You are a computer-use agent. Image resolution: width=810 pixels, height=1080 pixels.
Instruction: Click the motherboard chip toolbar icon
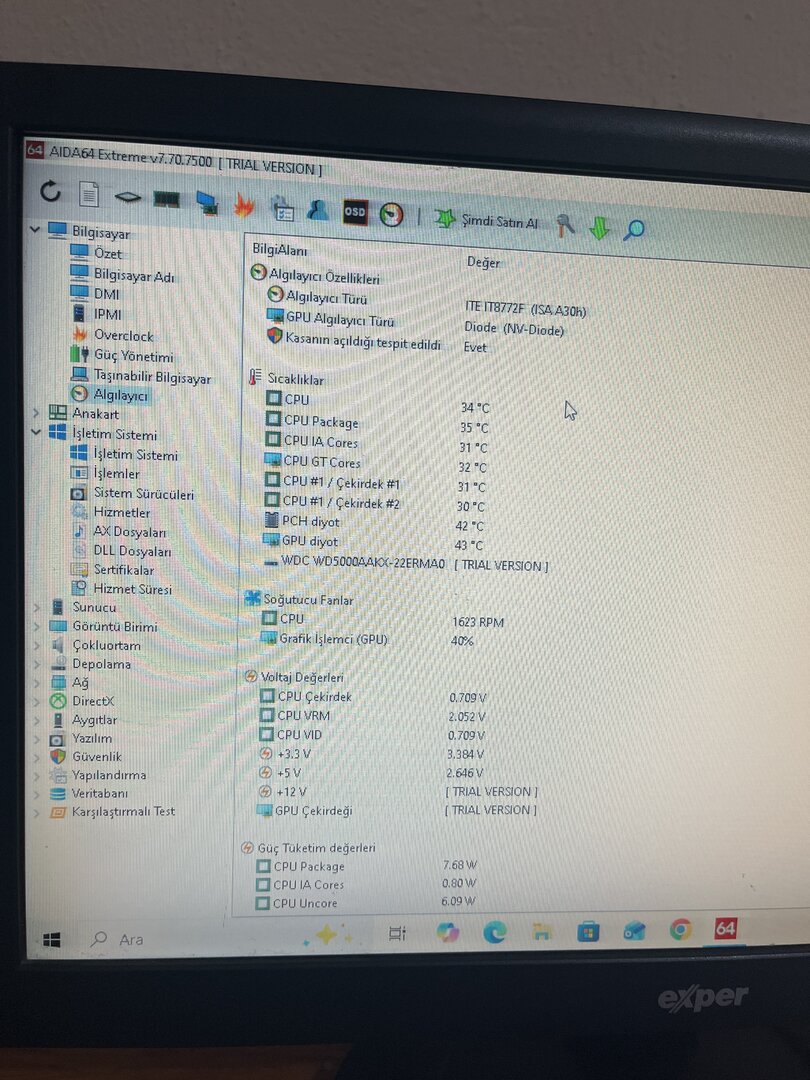(x=127, y=198)
